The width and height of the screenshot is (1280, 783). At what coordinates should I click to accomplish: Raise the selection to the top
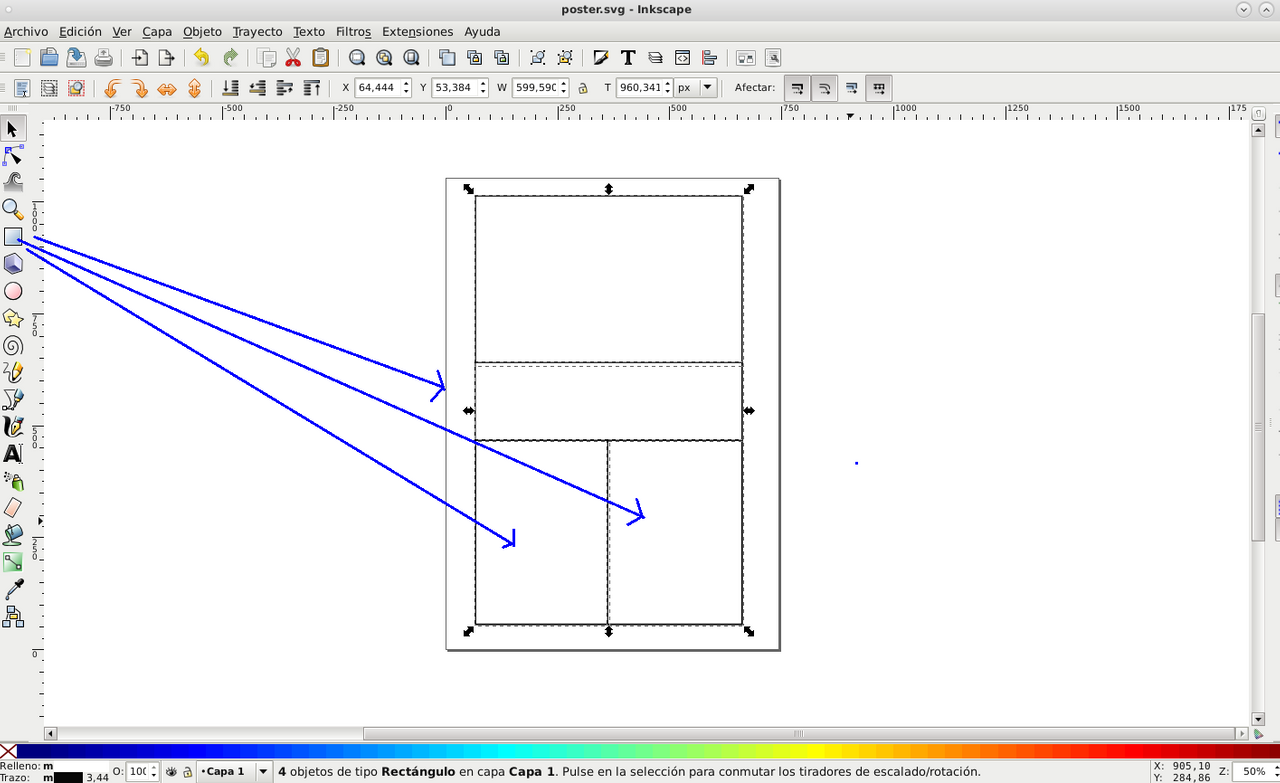(x=311, y=87)
